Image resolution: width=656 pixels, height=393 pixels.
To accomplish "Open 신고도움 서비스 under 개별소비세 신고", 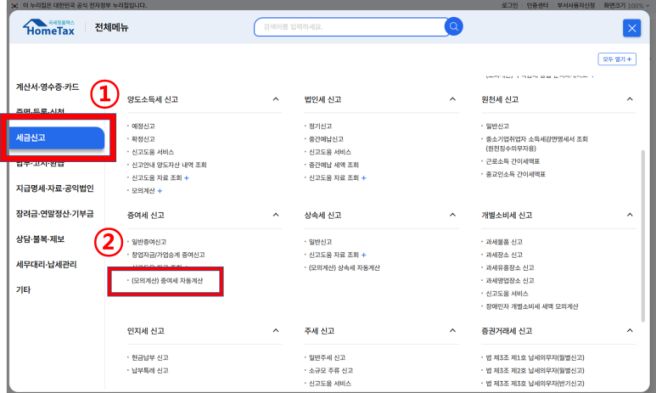I will [x=507, y=294].
